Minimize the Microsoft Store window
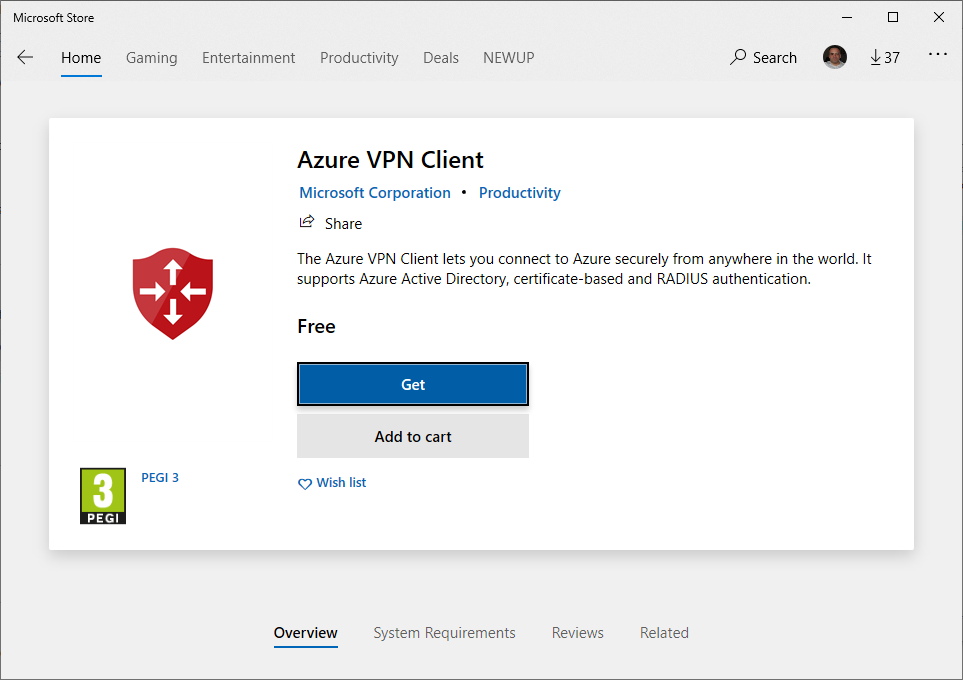The image size is (963, 680). pos(847,17)
